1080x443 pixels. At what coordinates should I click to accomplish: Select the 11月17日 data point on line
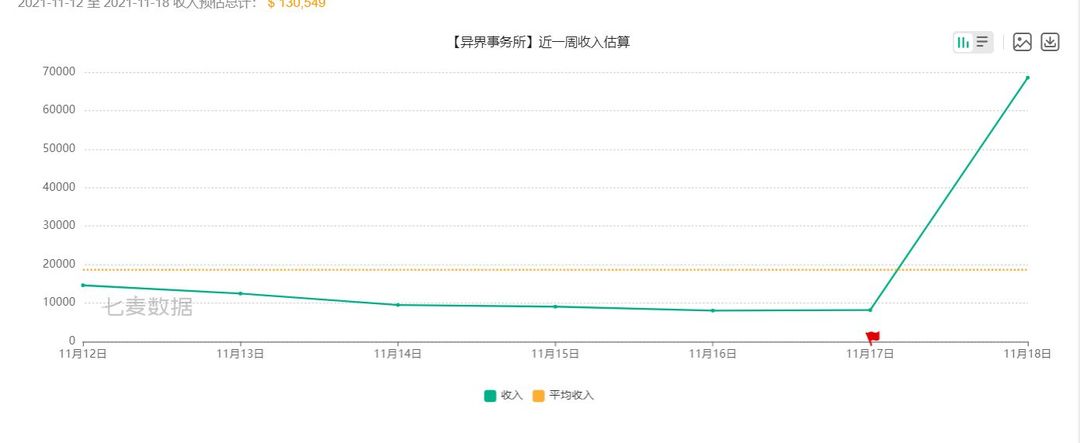870,310
